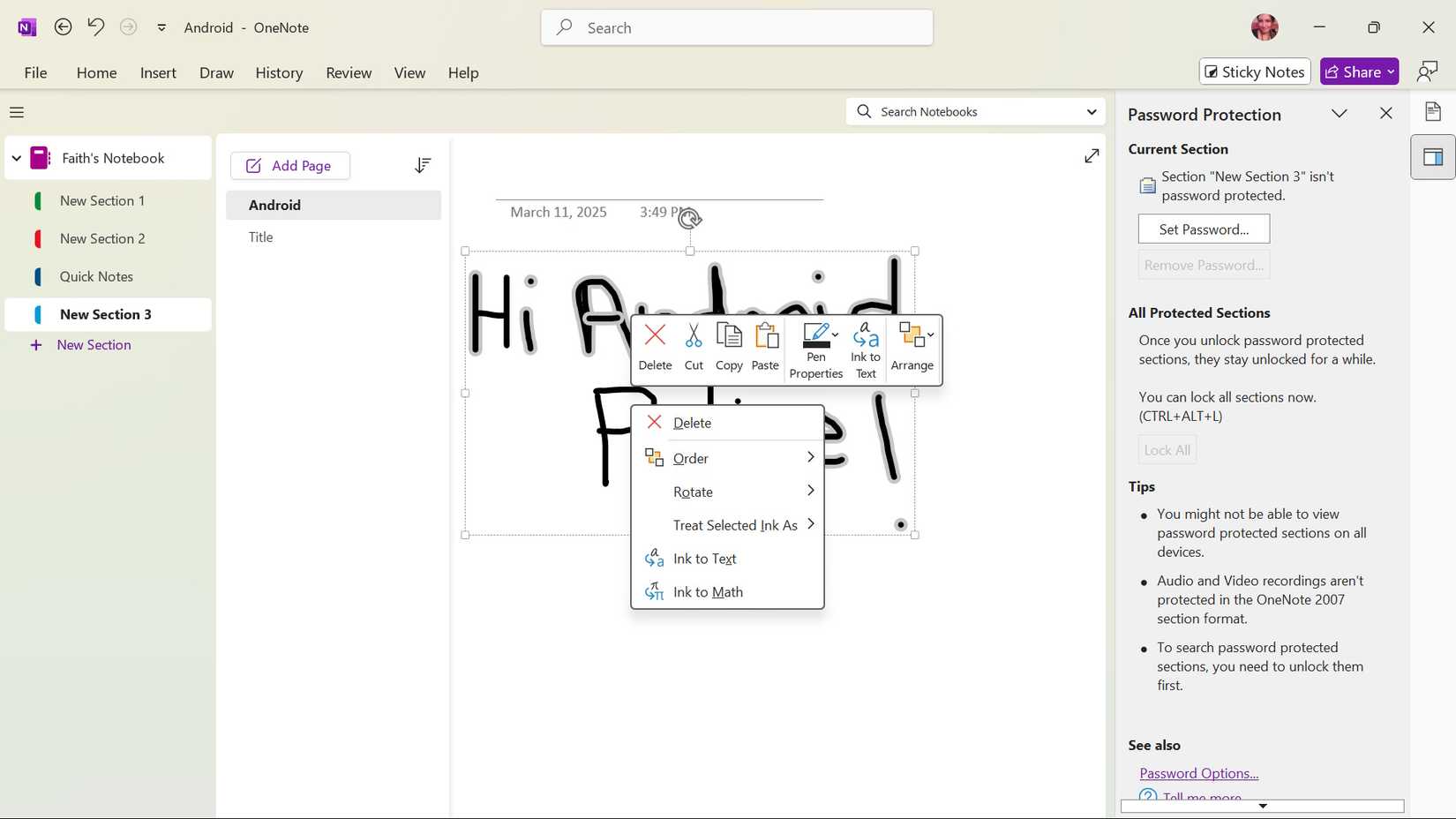The image size is (1456, 819).
Task: Click the Set Password button
Action: (1204, 229)
